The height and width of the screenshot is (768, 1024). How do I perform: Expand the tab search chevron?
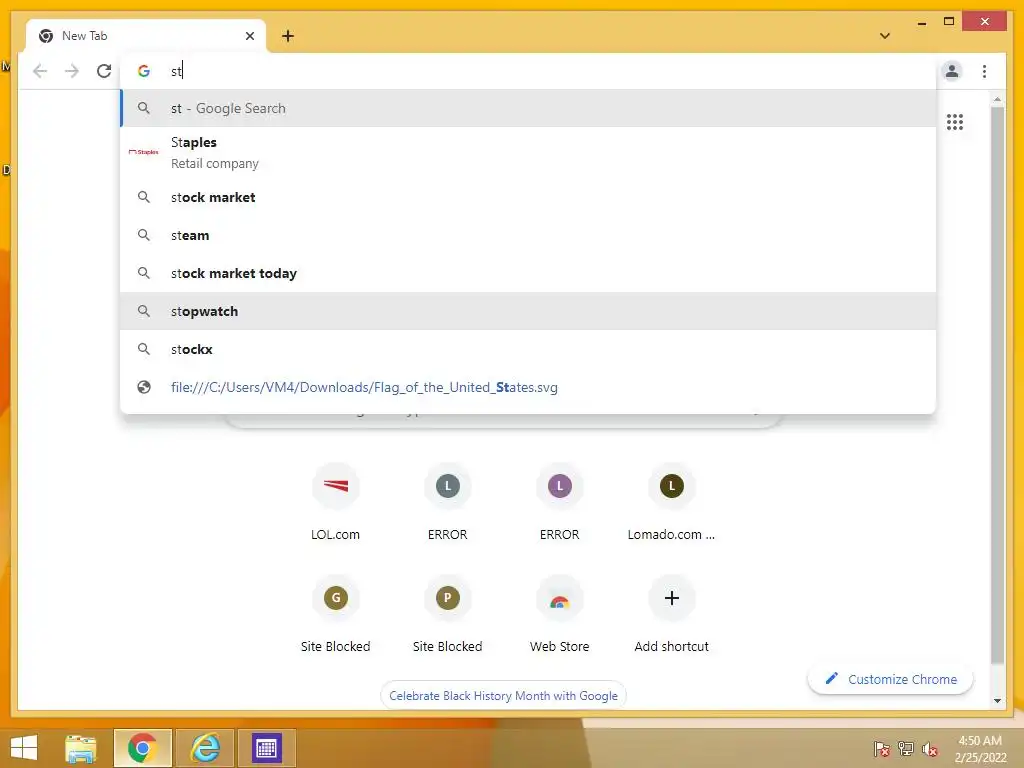(884, 36)
